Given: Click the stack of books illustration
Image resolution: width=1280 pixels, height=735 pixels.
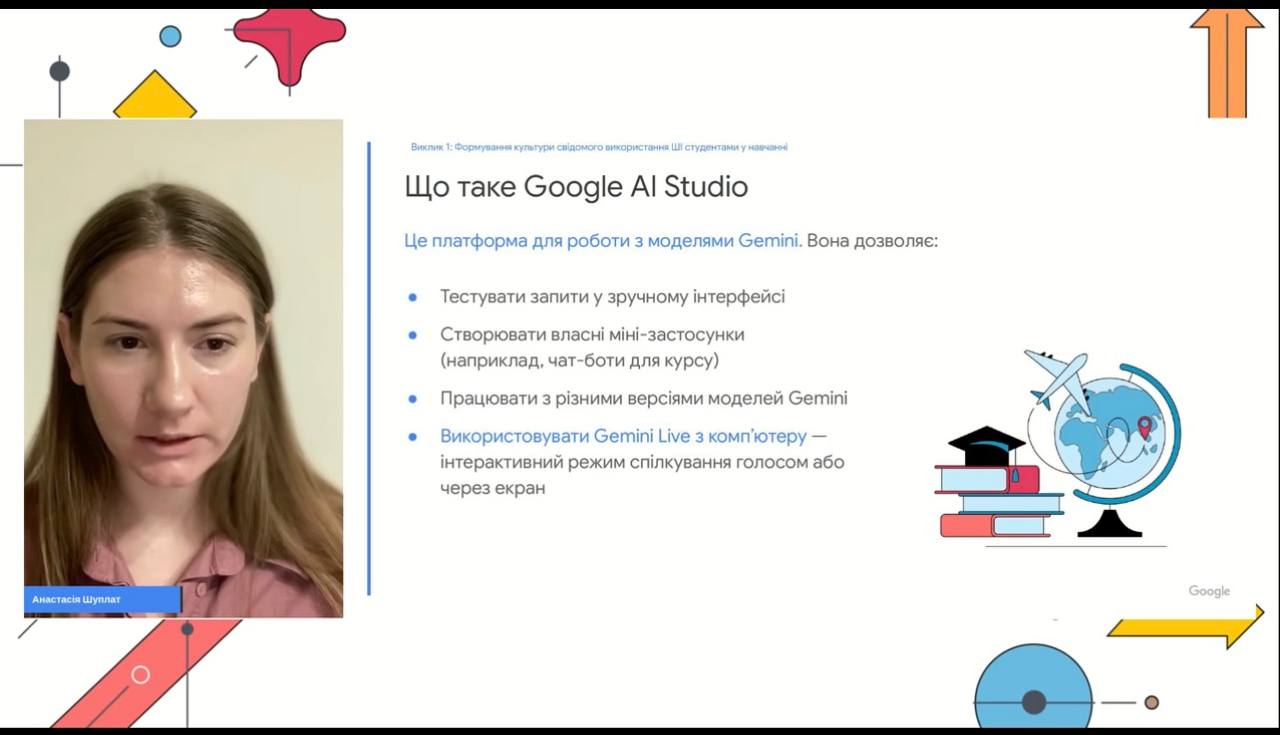Looking at the screenshot, I should [x=1000, y=502].
